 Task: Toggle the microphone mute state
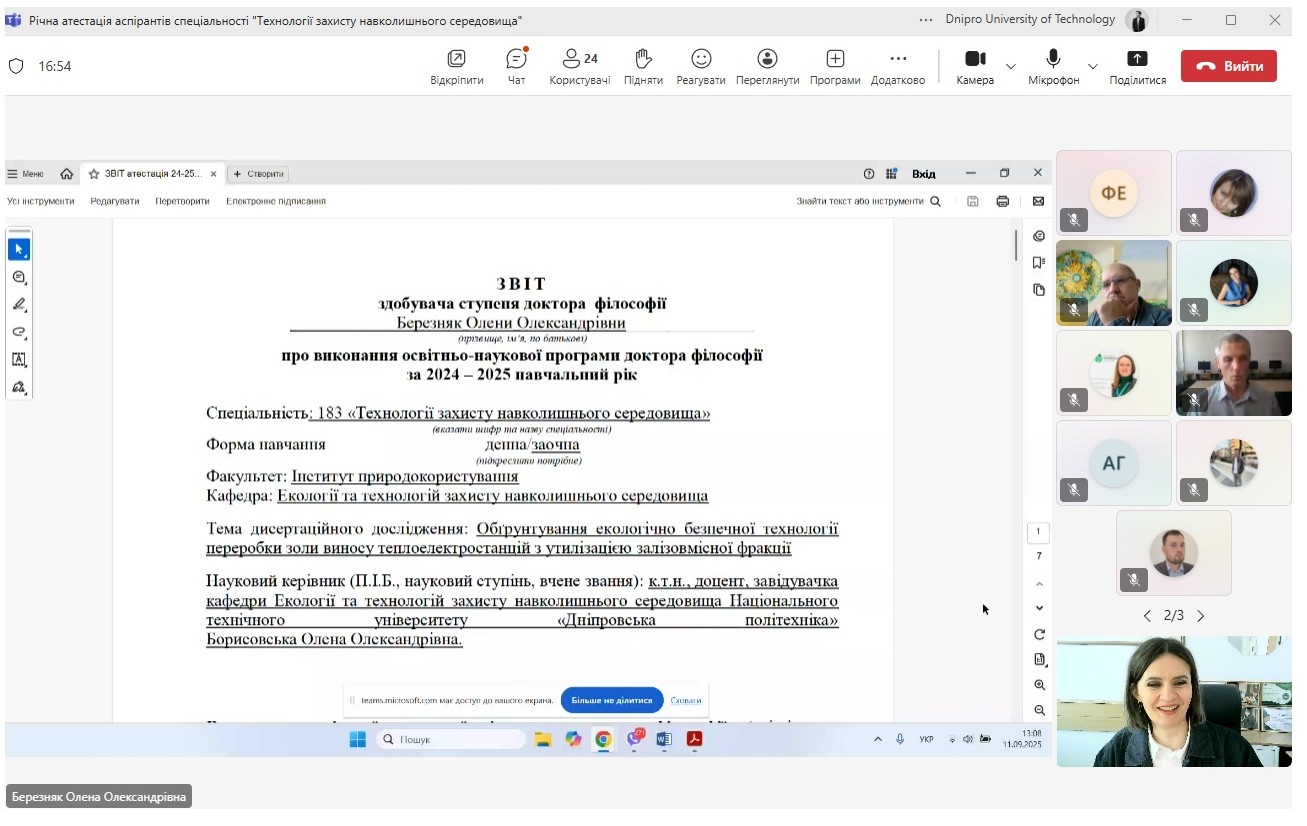click(x=1053, y=66)
